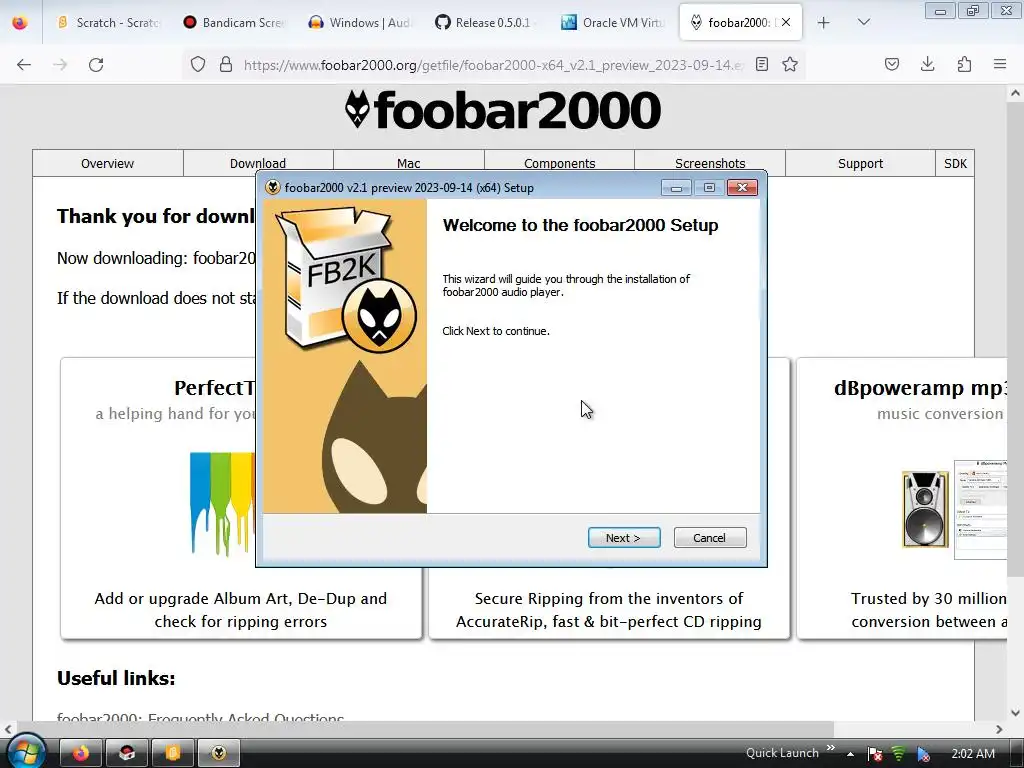Click the setup dialog title bar icon
Screen dimensions: 1024x768
[272, 187]
